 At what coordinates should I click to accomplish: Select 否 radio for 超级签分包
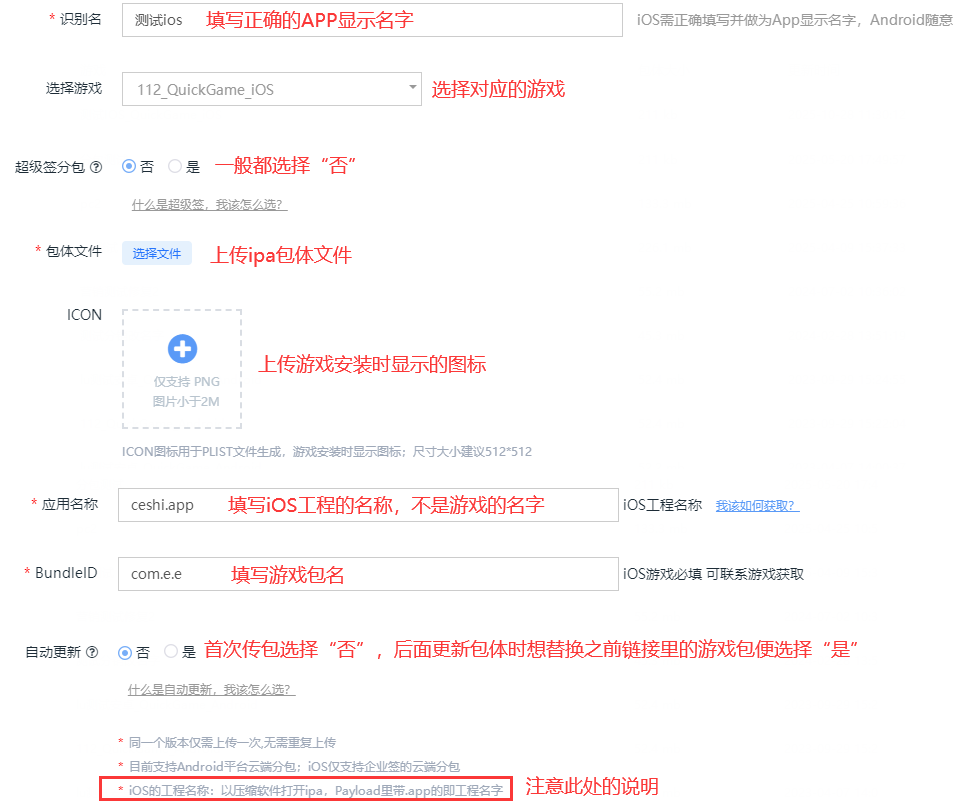point(128,167)
